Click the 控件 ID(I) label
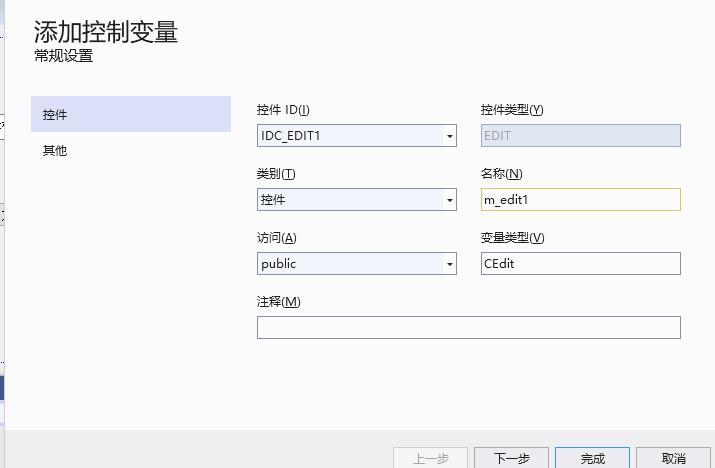The width and height of the screenshot is (715, 468). [283, 110]
